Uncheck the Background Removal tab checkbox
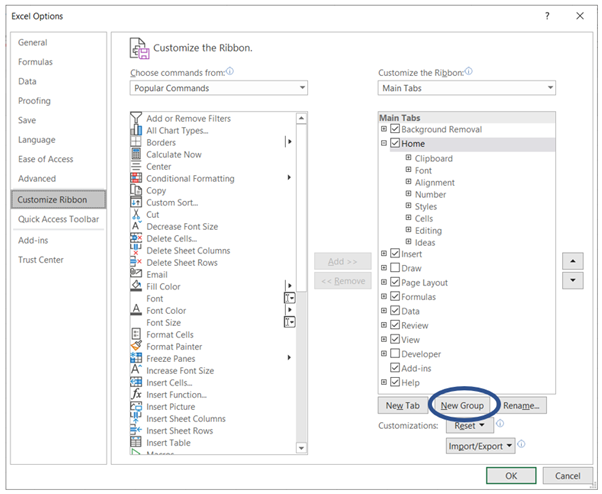Viewport: 602px width, 494px height. tap(395, 129)
